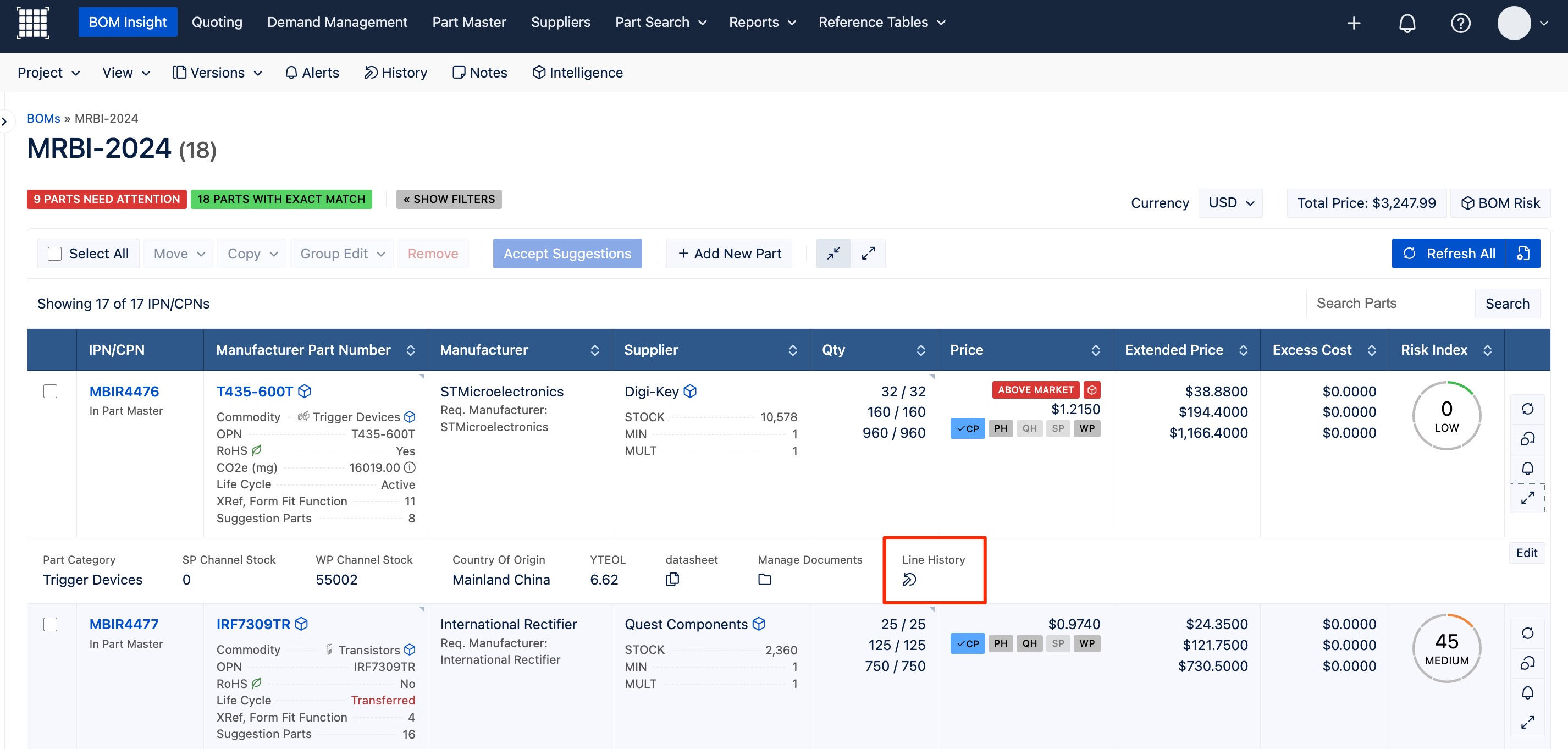Toggle the CP price tag for IRF7309TR

pyautogui.click(x=967, y=643)
